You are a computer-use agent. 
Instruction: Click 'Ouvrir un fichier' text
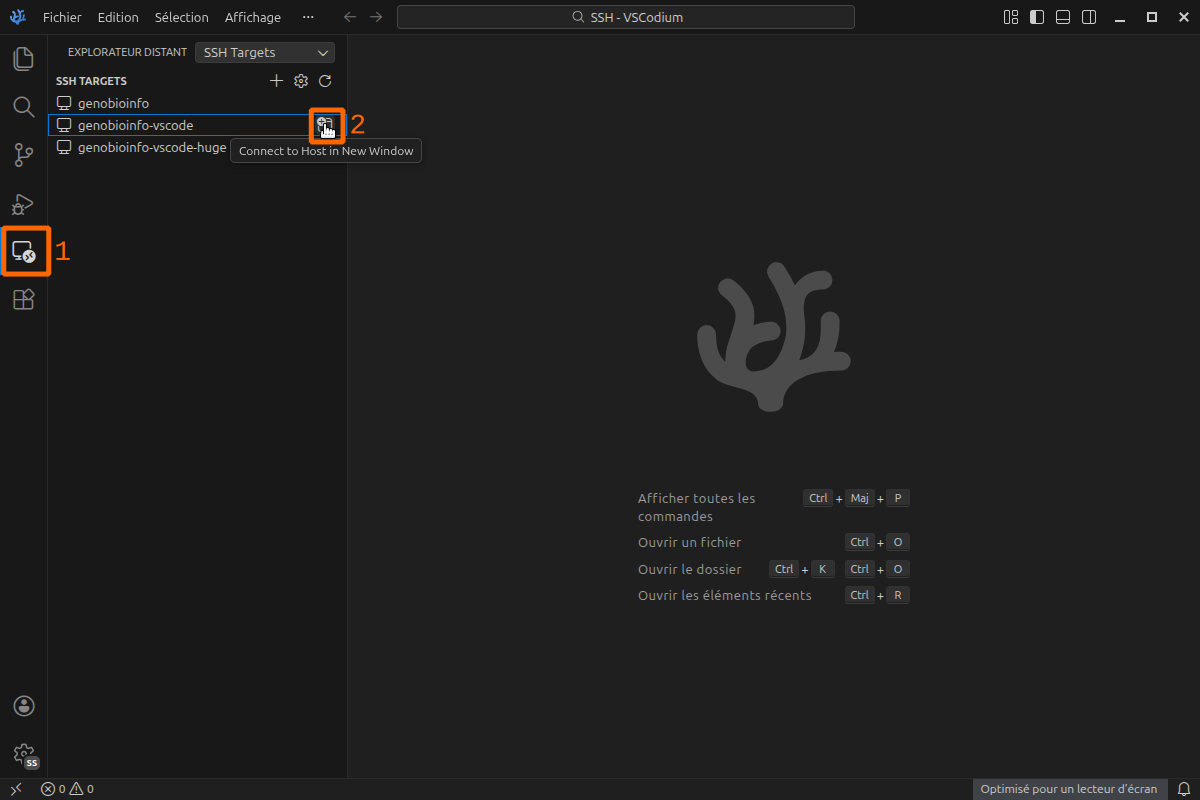[689, 542]
